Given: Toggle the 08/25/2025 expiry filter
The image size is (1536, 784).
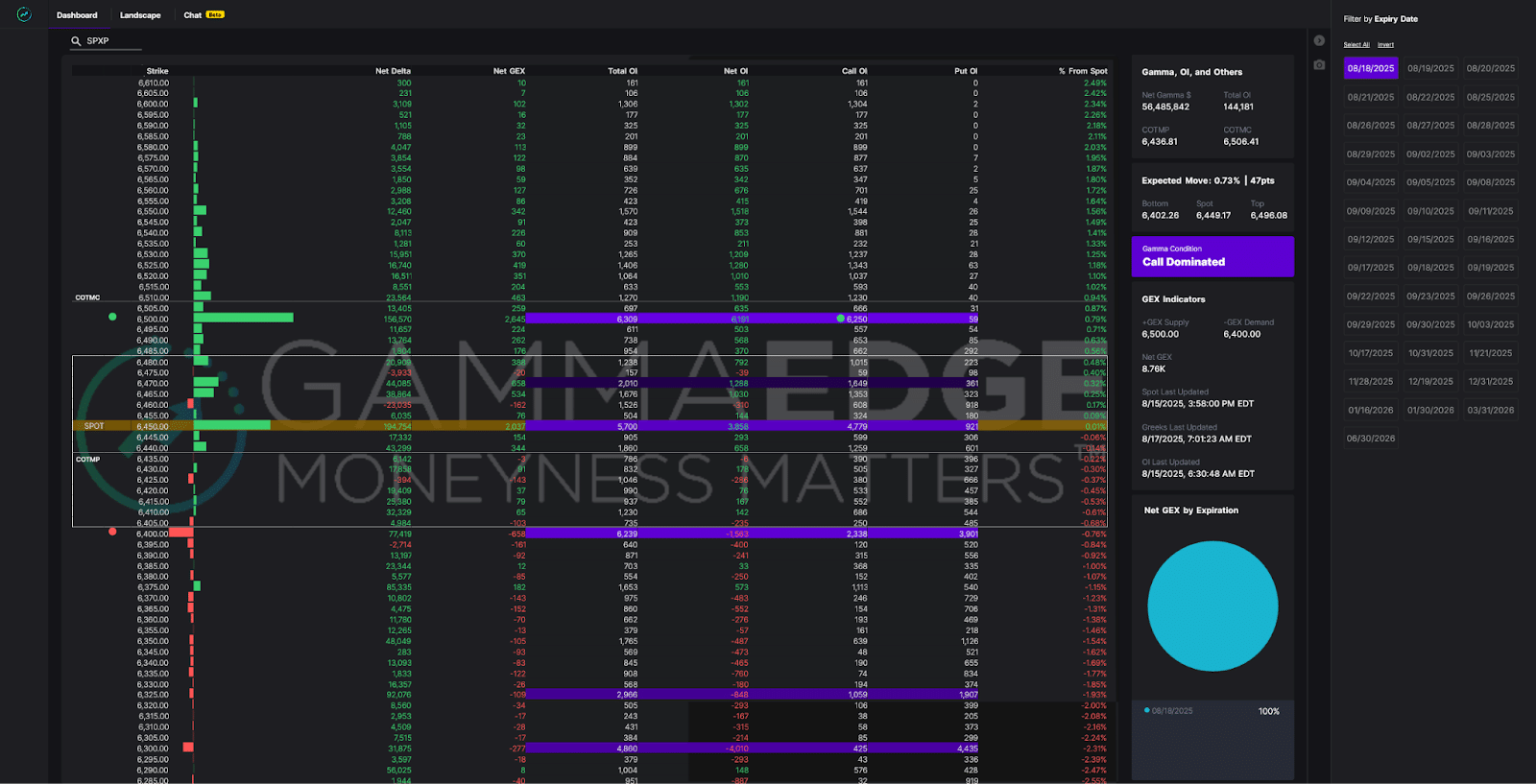Looking at the screenshot, I should 1490,97.
